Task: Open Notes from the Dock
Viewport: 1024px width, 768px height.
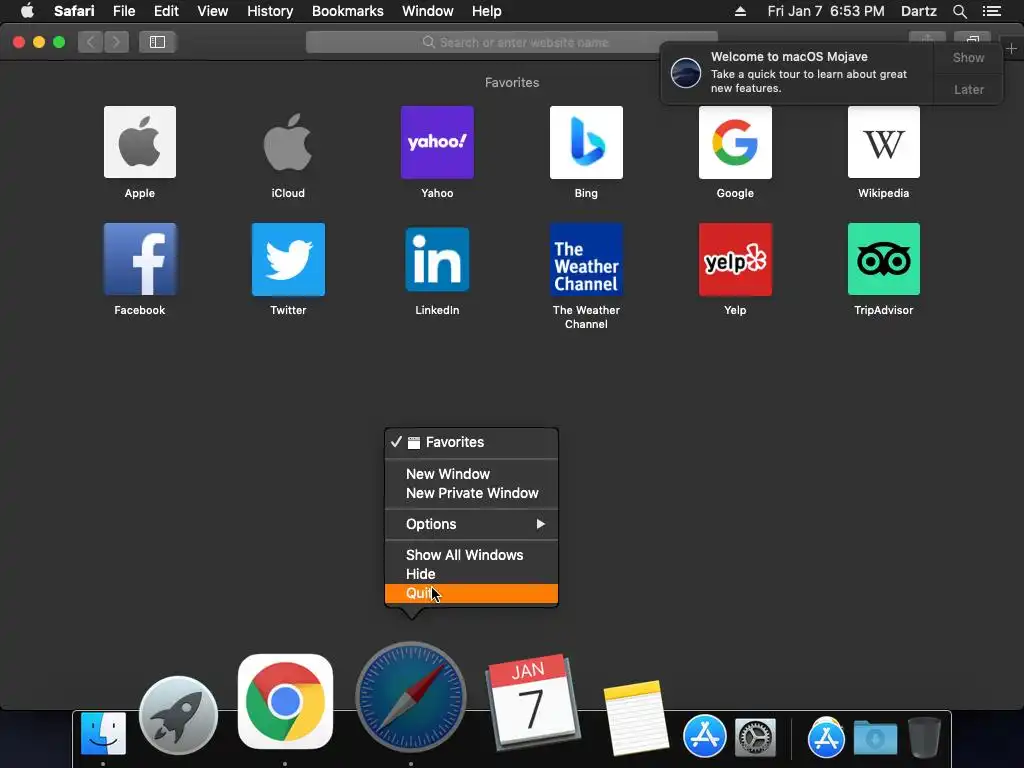Action: click(636, 717)
